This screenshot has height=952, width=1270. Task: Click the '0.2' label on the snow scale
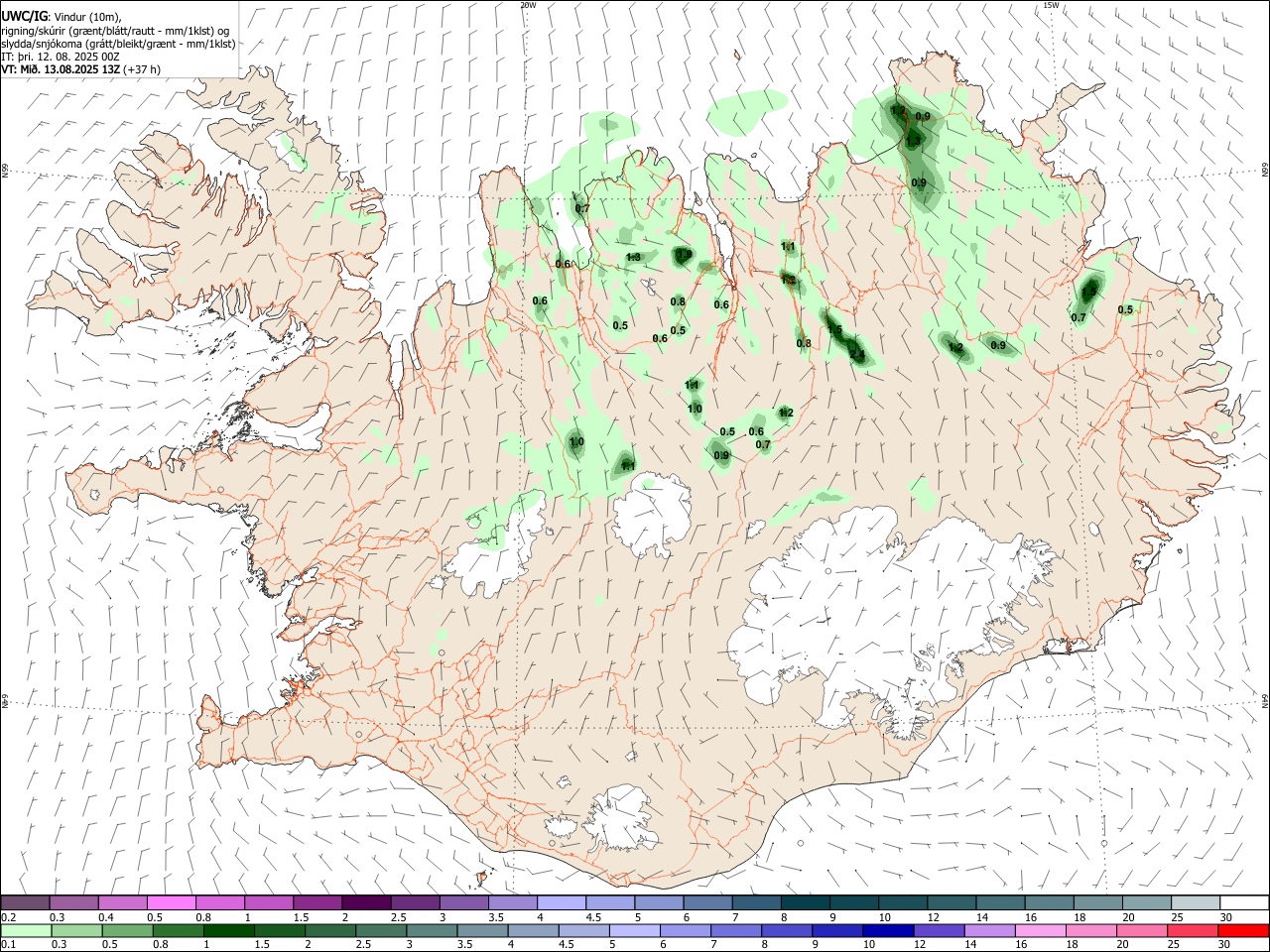[x=9, y=917]
